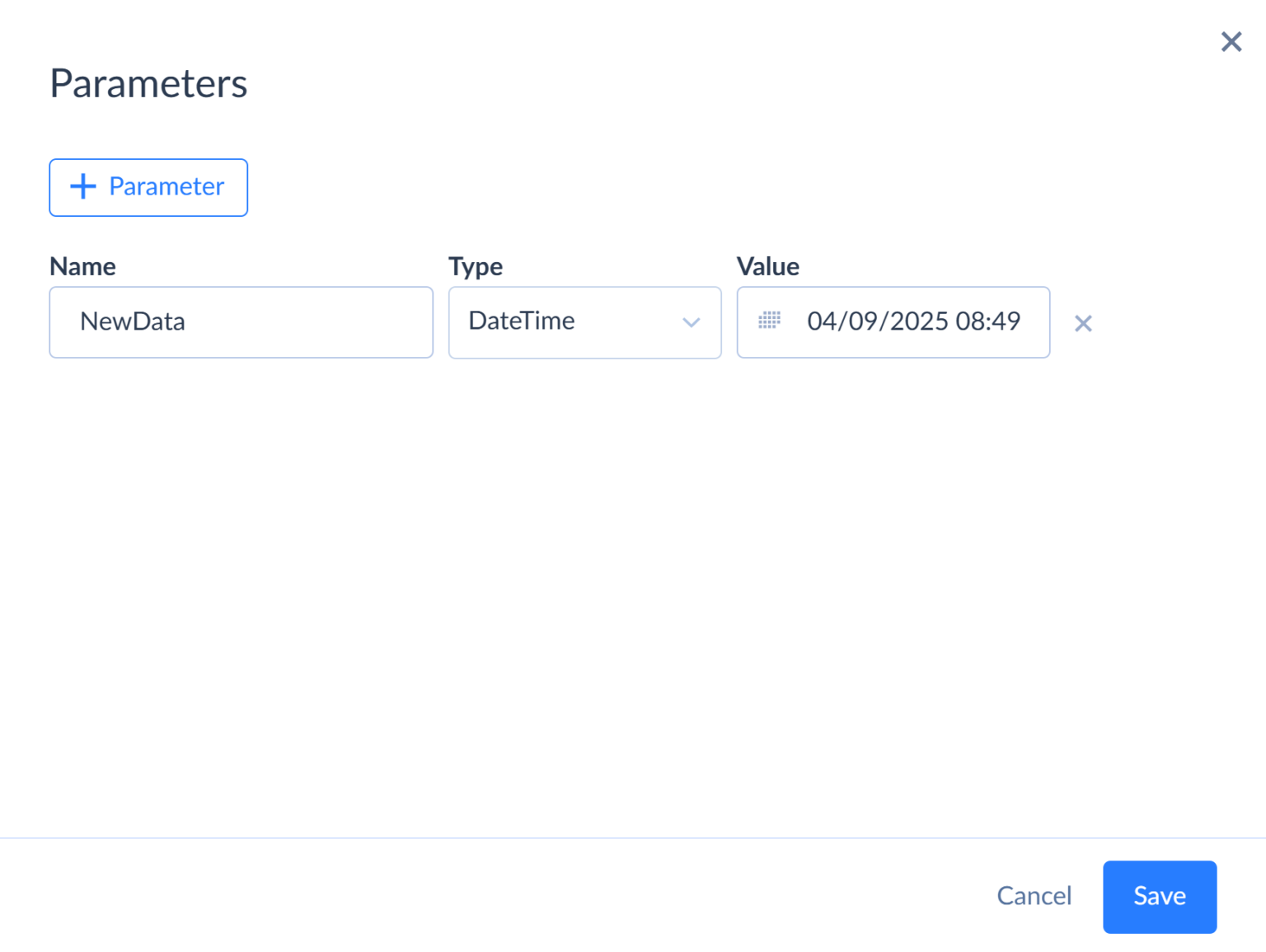The height and width of the screenshot is (952, 1266).
Task: Click the Name column label
Action: pos(82,266)
